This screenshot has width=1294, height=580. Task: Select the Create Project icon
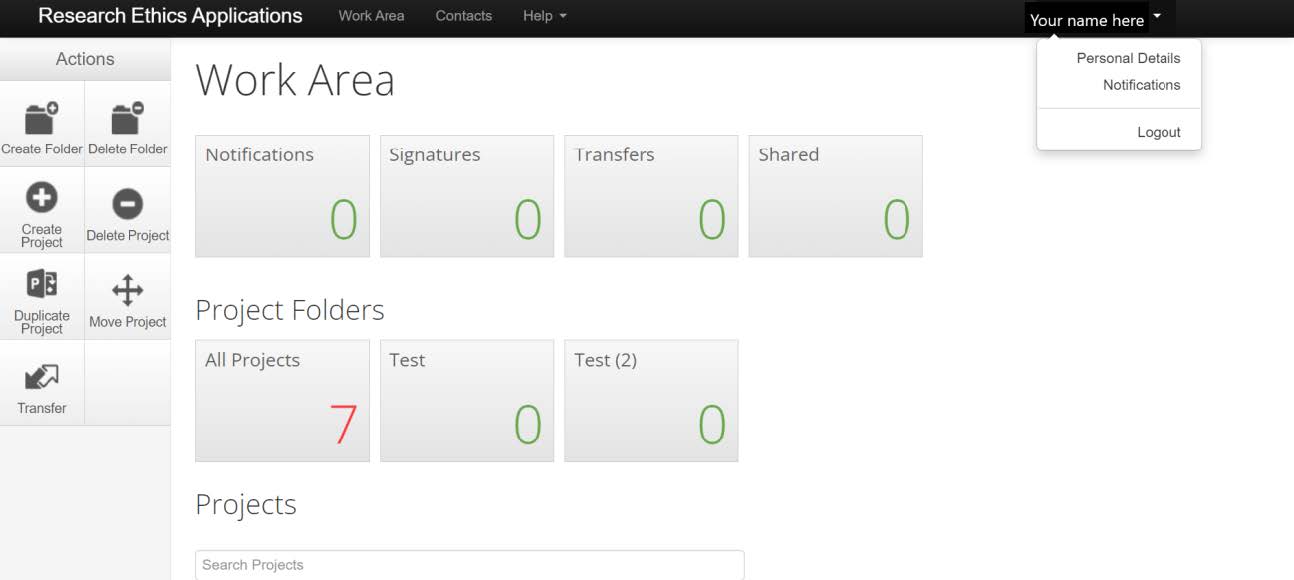[x=41, y=200]
